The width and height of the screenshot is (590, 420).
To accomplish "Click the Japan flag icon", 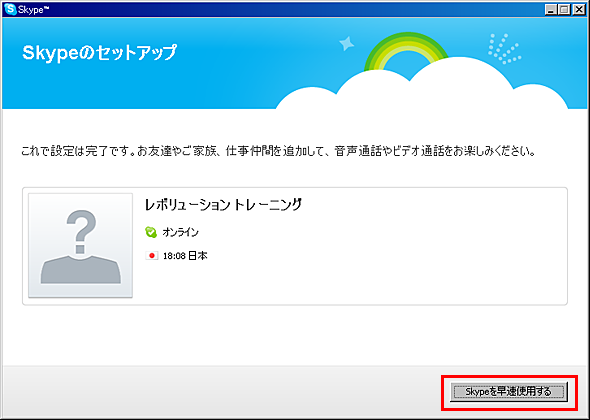I will pyautogui.click(x=151, y=256).
